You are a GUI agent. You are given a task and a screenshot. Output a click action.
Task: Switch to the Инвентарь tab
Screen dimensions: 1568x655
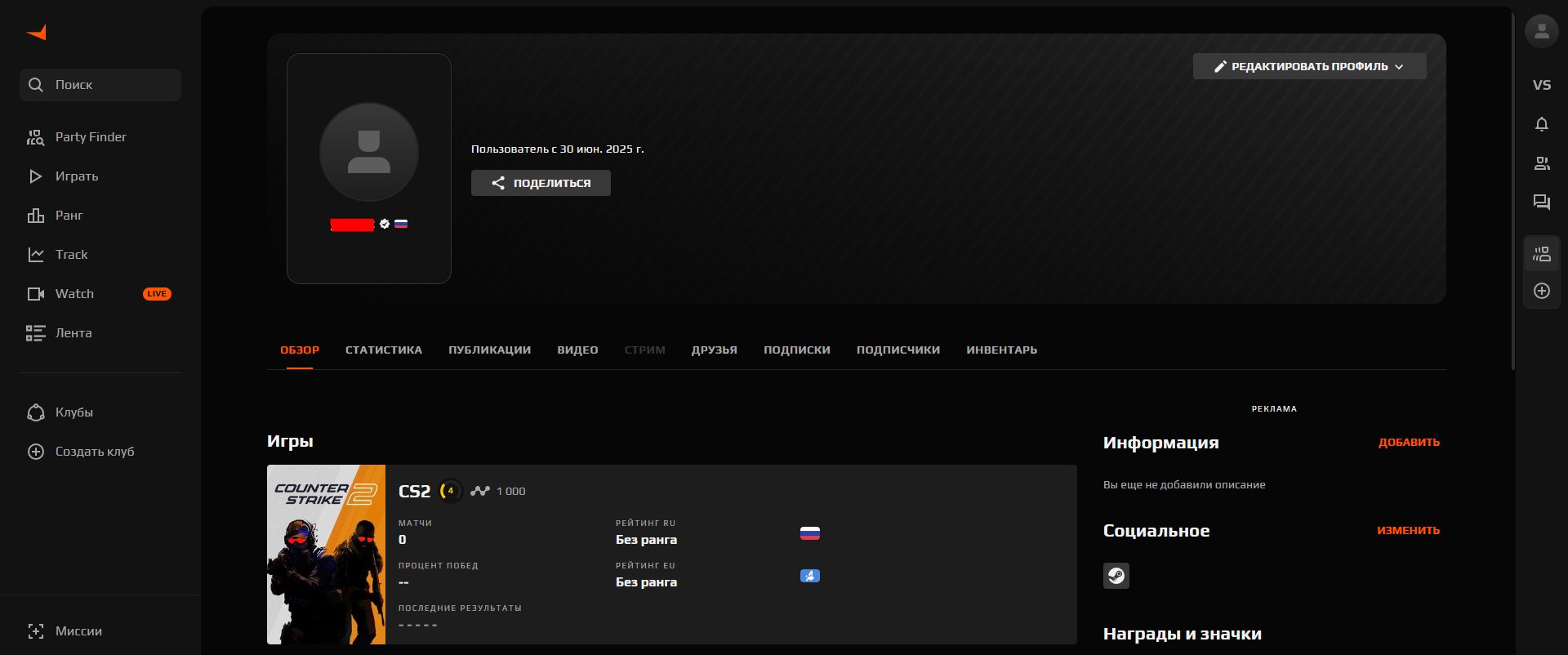(1001, 350)
